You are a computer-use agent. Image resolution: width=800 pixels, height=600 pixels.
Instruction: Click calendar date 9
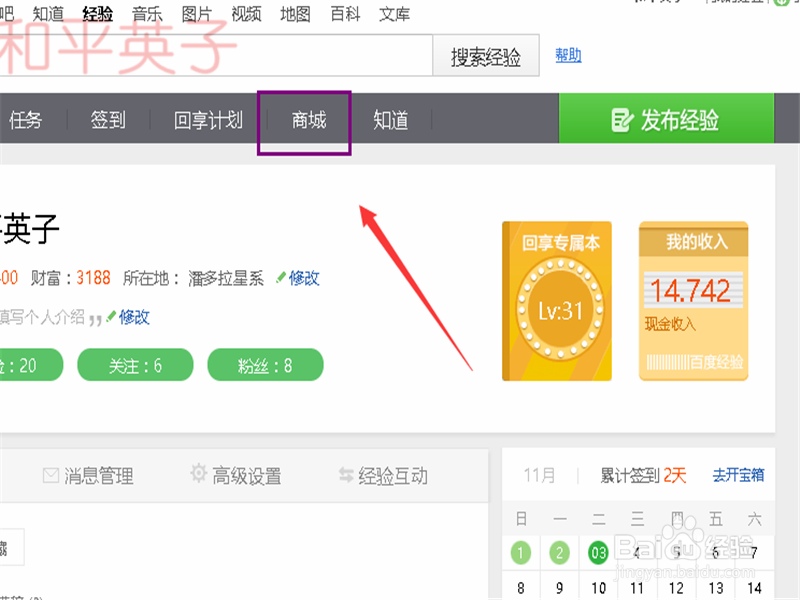click(560, 588)
